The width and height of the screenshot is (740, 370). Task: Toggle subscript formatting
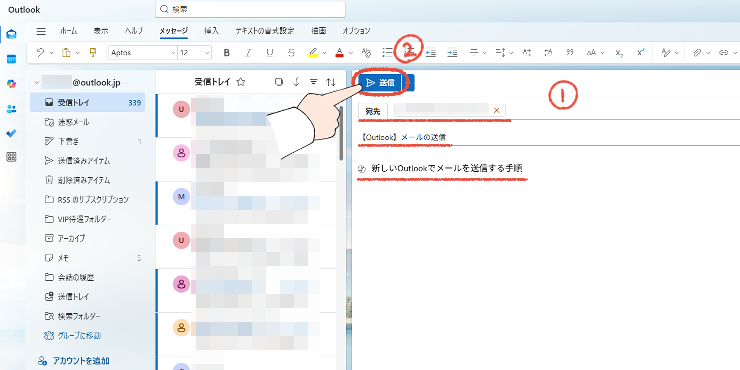point(619,53)
